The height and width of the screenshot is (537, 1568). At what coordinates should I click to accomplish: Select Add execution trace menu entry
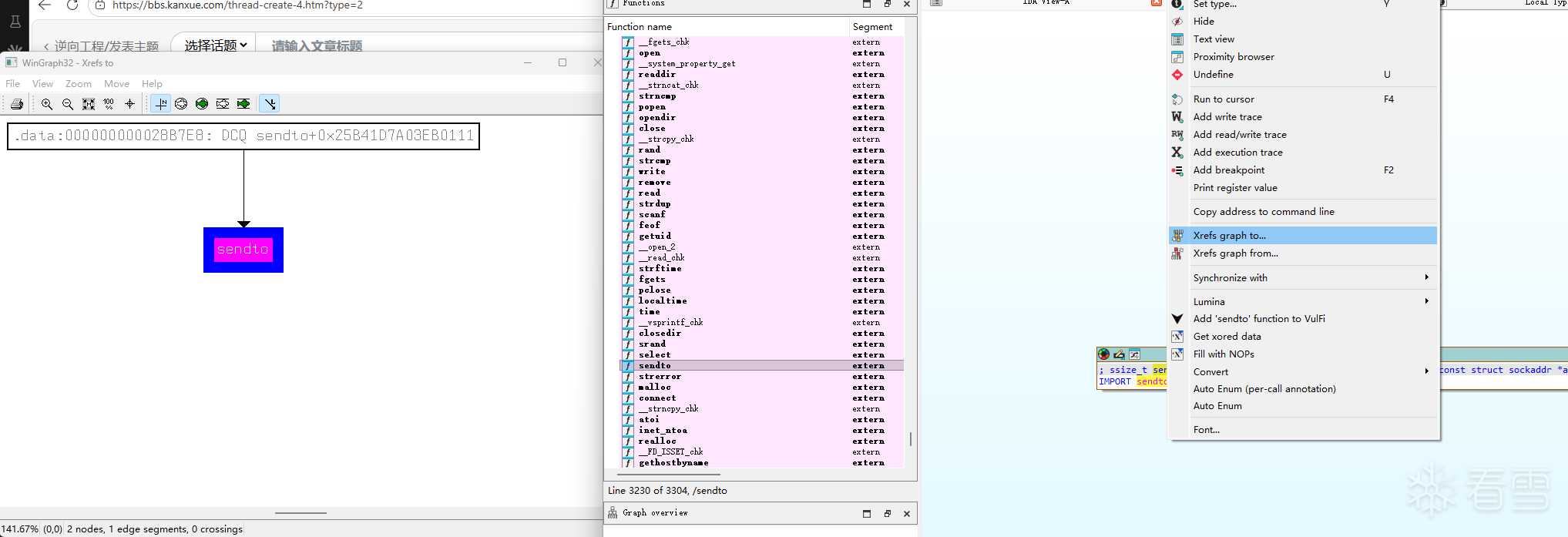1304,153
